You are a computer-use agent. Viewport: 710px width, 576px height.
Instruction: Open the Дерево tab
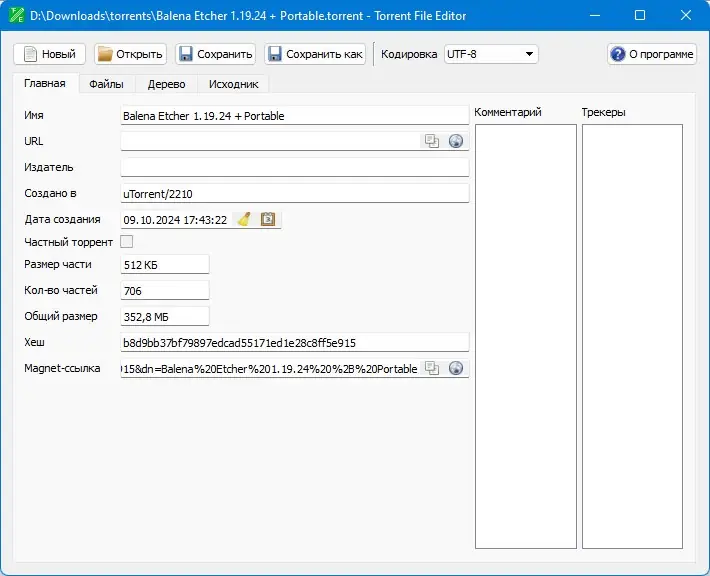(x=166, y=84)
